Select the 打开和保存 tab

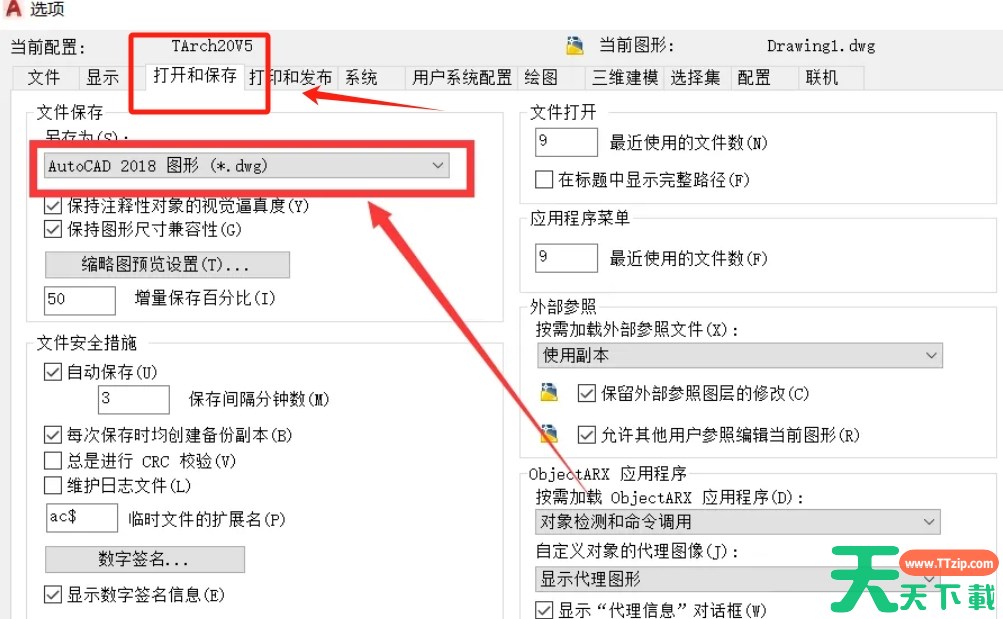[x=194, y=75]
